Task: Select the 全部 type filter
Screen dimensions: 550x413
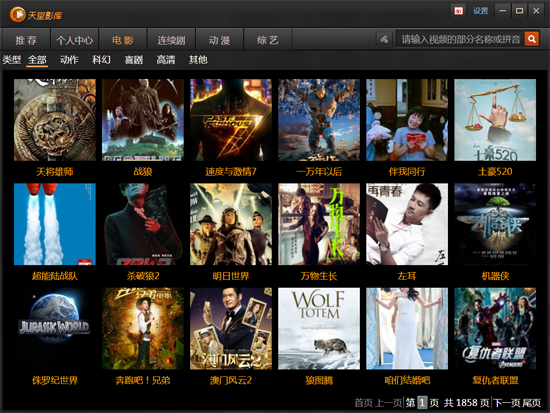Action: (37, 60)
